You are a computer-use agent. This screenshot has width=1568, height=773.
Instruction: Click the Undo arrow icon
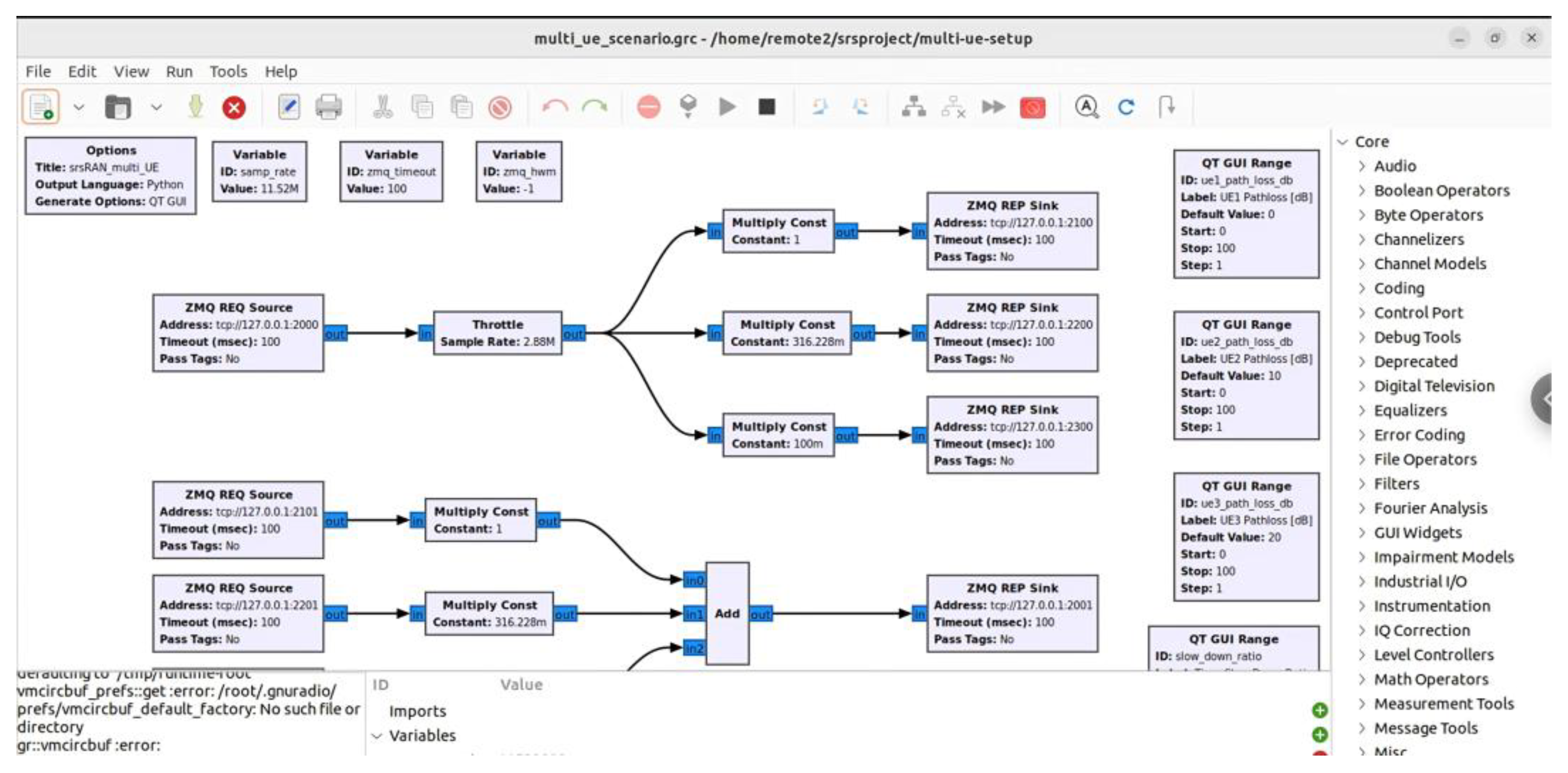coord(554,108)
